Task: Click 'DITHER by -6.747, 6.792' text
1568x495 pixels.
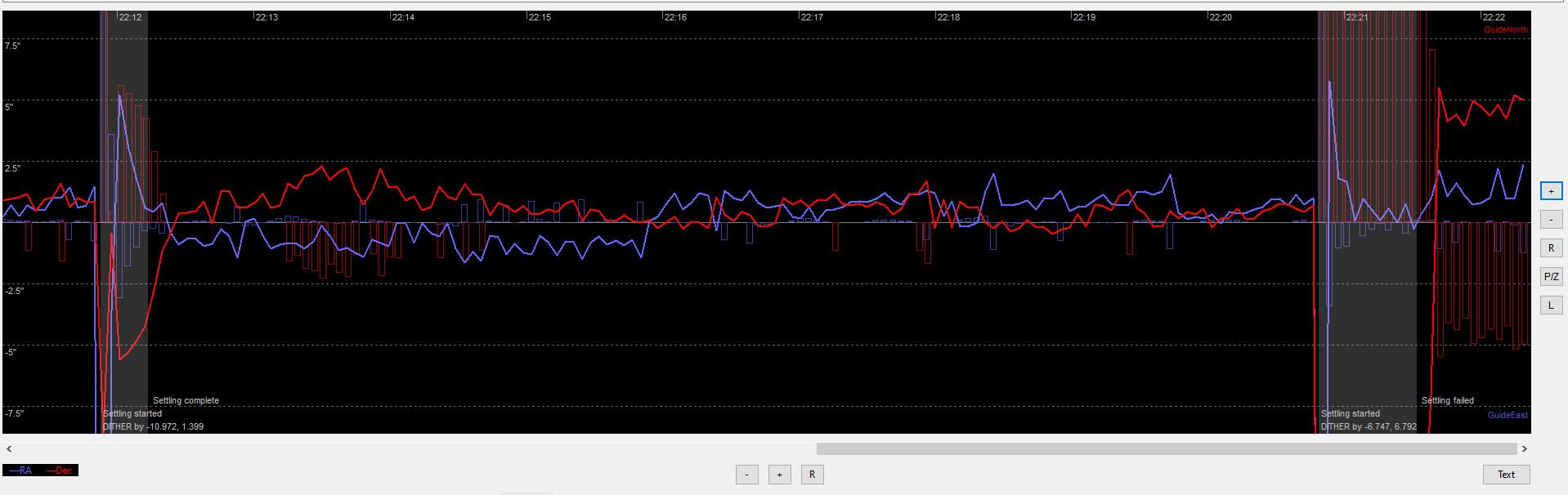Action: pyautogui.click(x=1369, y=427)
